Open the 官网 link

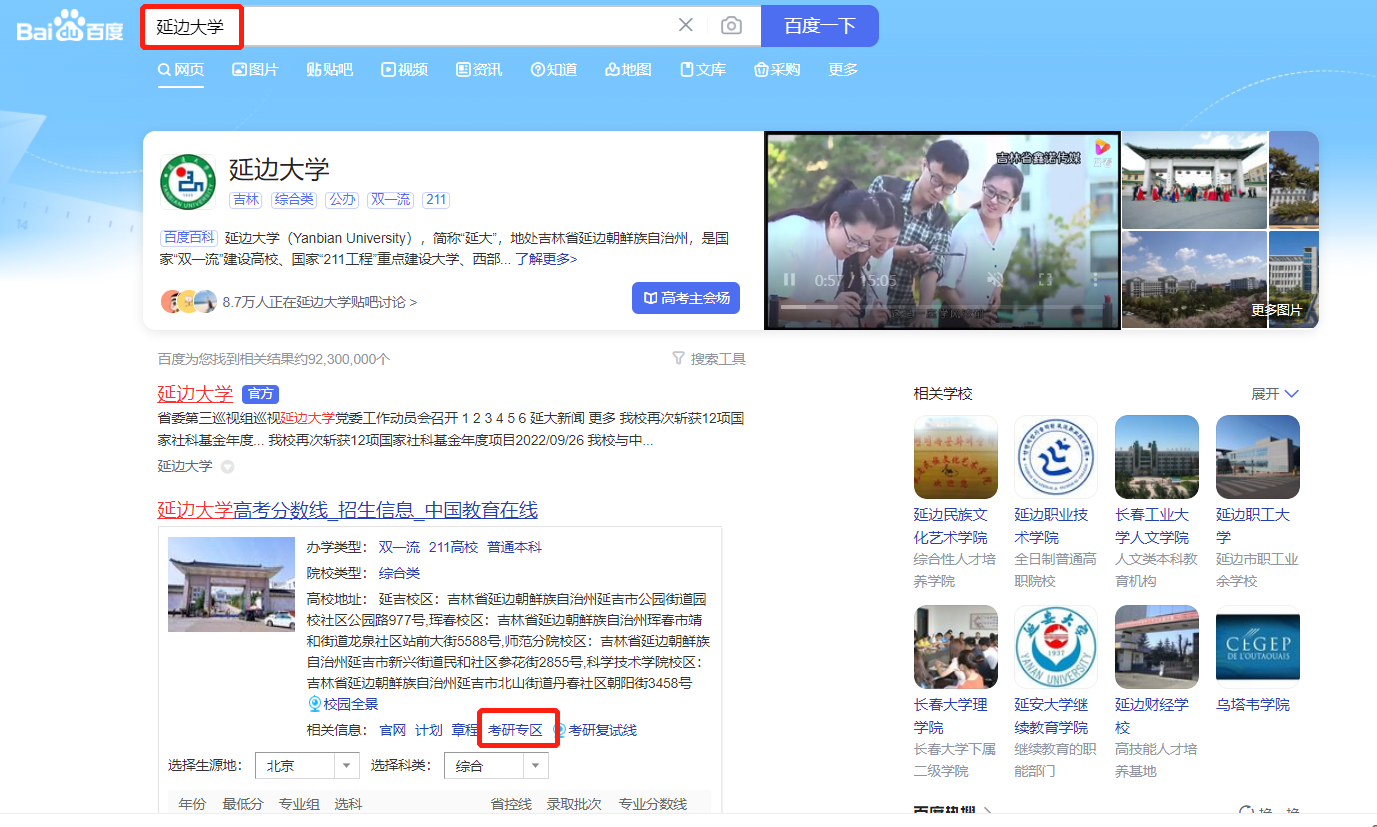tap(393, 730)
